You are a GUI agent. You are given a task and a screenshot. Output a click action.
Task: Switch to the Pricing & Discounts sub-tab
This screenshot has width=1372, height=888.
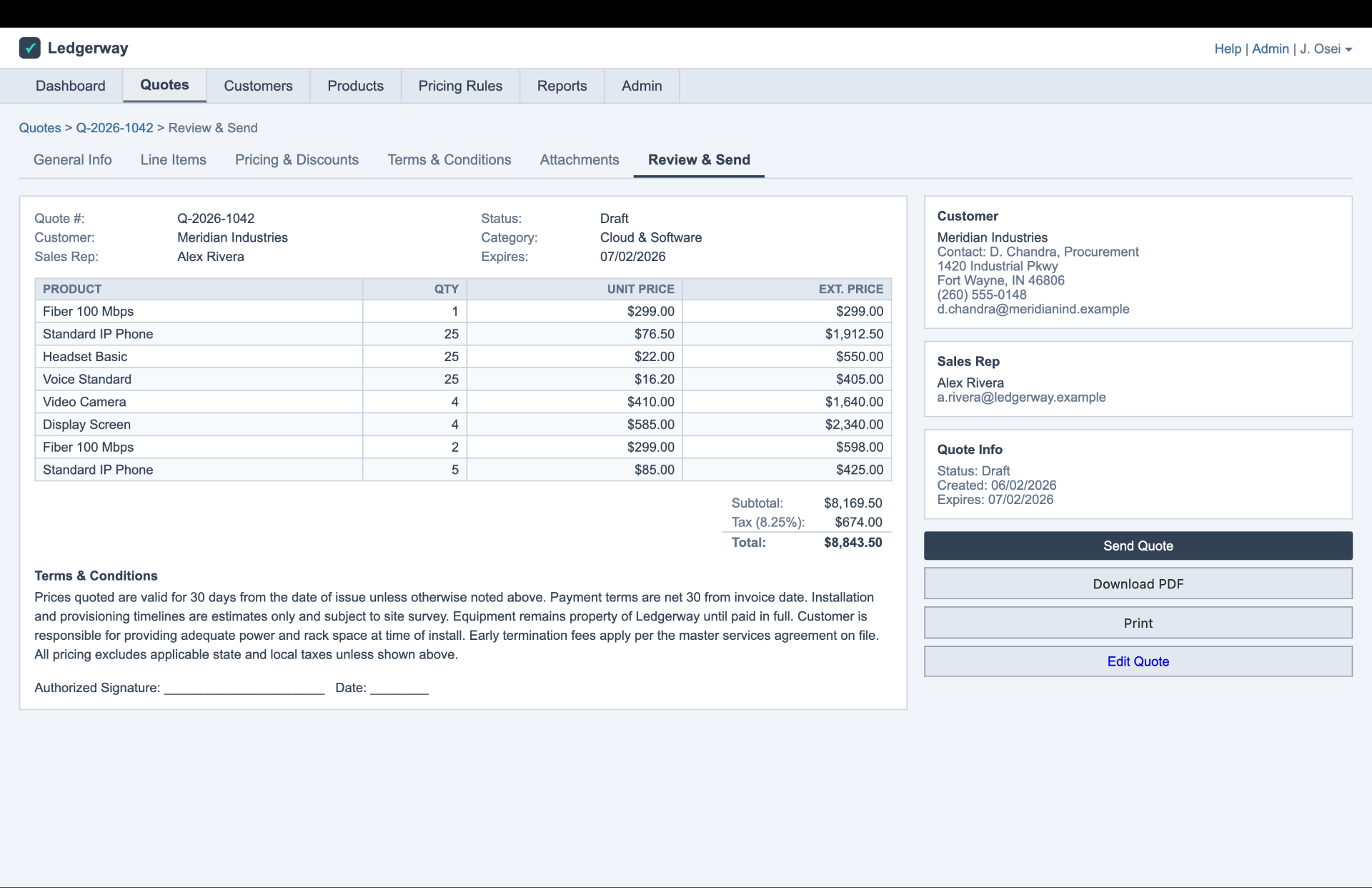click(297, 159)
